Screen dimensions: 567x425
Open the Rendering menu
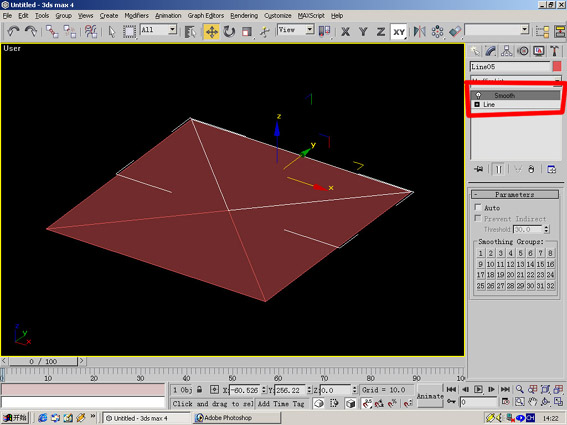click(244, 16)
